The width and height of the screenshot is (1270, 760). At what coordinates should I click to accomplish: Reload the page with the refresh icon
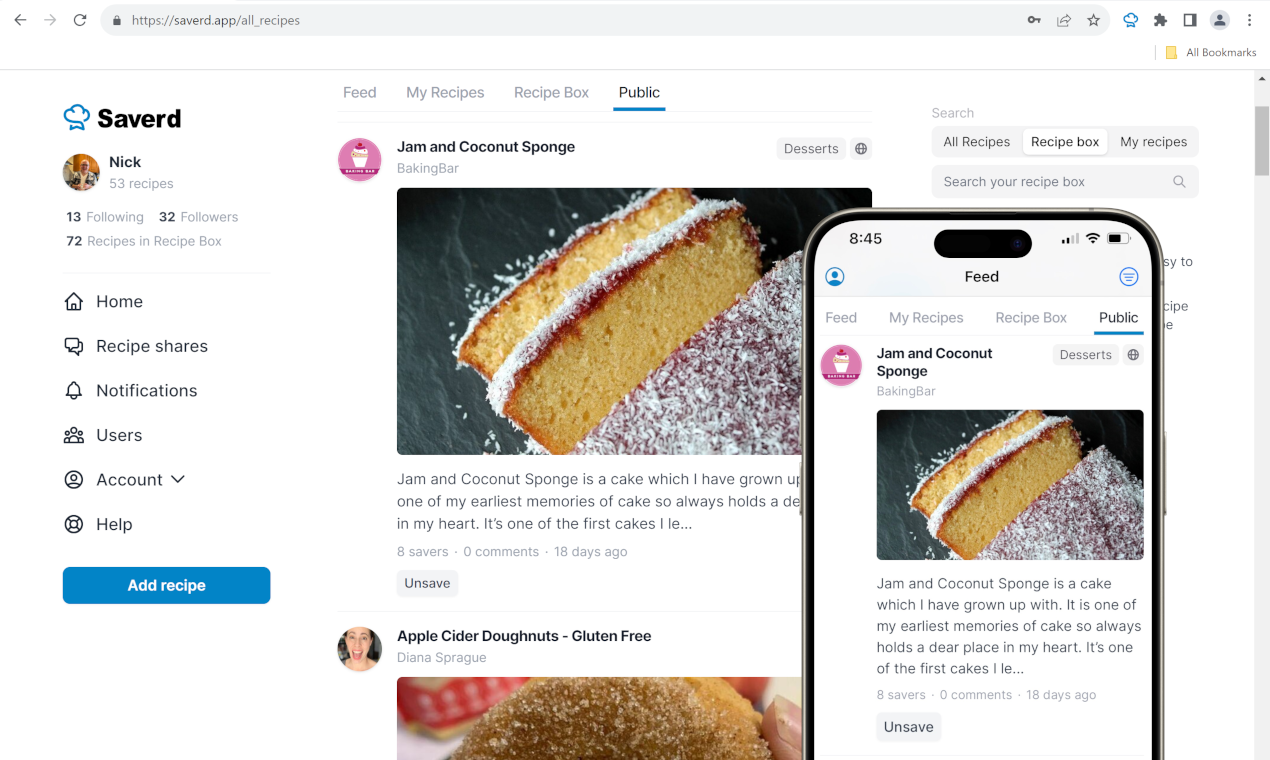click(80, 20)
